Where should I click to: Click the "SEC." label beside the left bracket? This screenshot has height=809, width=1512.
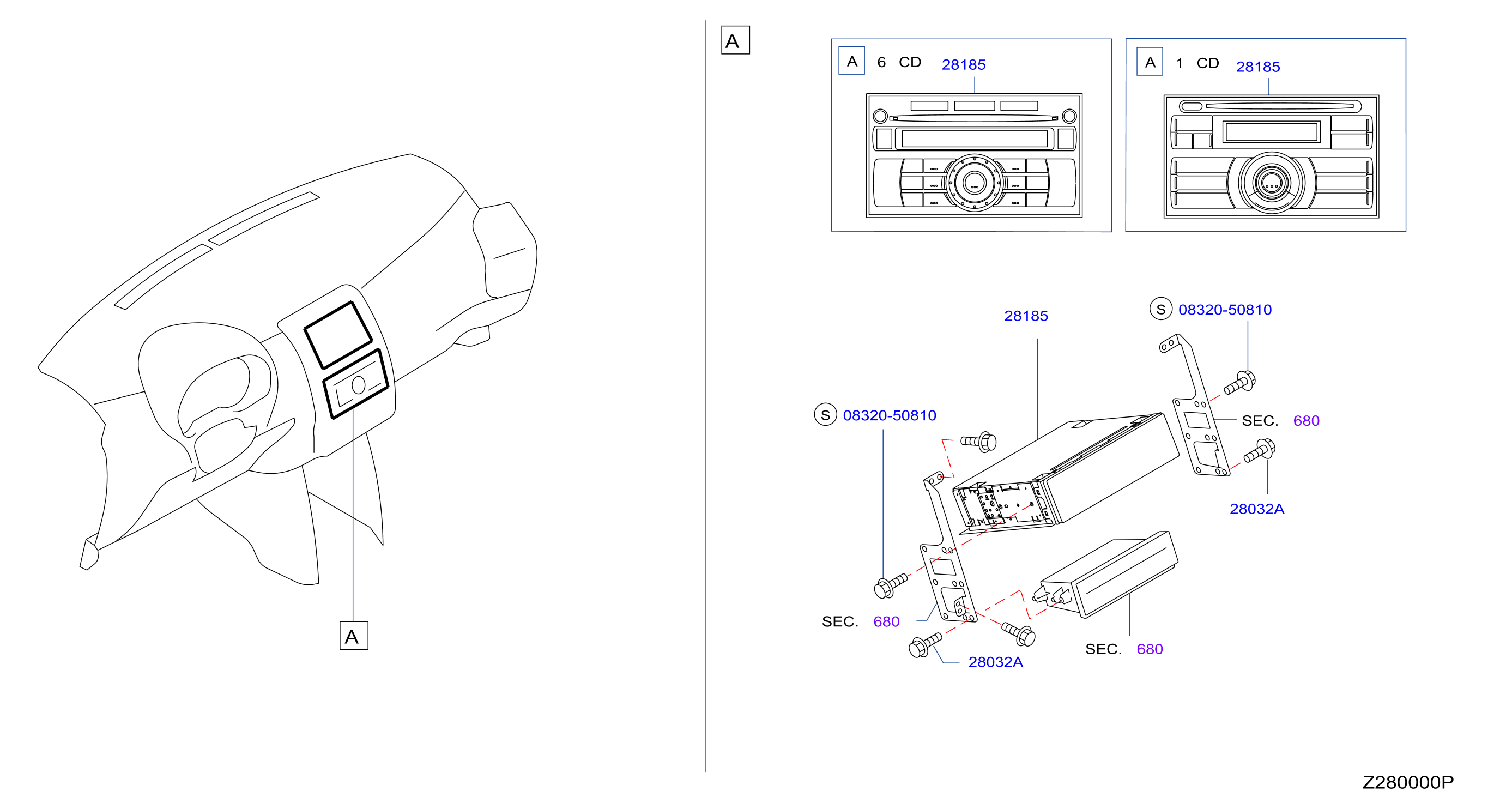[x=840, y=621]
